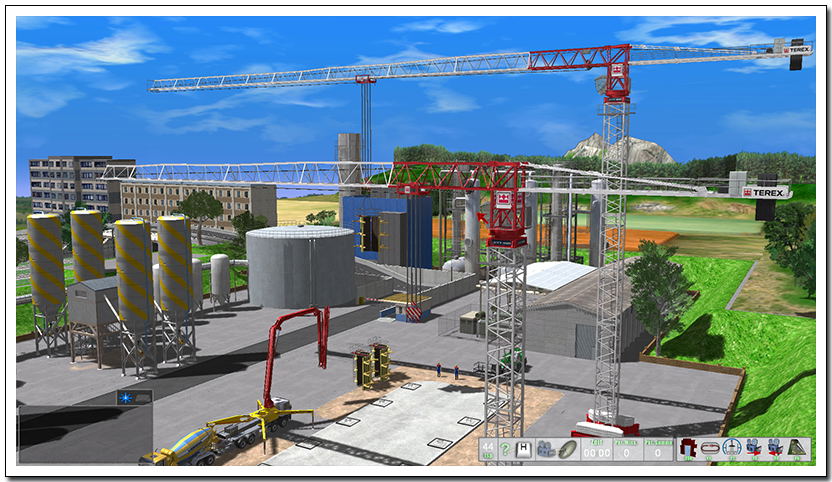Screen dimensions: 832x482
Task: Select the large grey cylindrical tank
Action: coord(300,266)
